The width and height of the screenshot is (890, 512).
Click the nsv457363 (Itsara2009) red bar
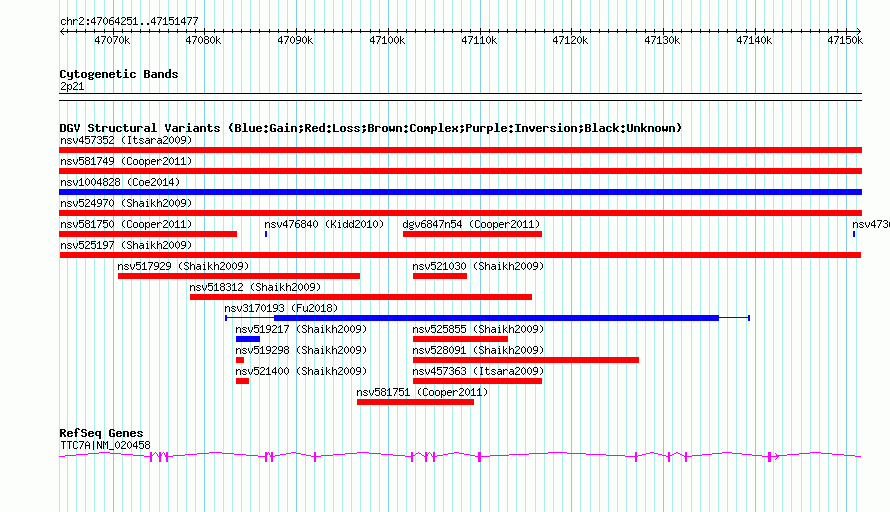click(x=477, y=381)
